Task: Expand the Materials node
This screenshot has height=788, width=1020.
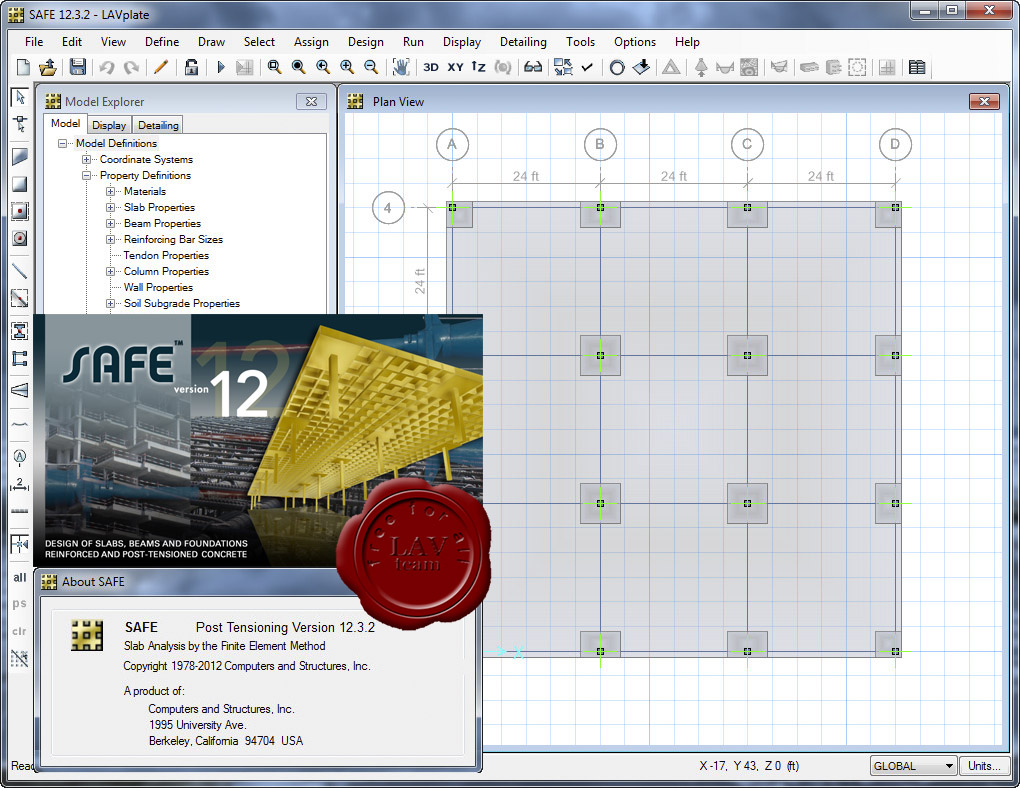Action: pyautogui.click(x=110, y=191)
